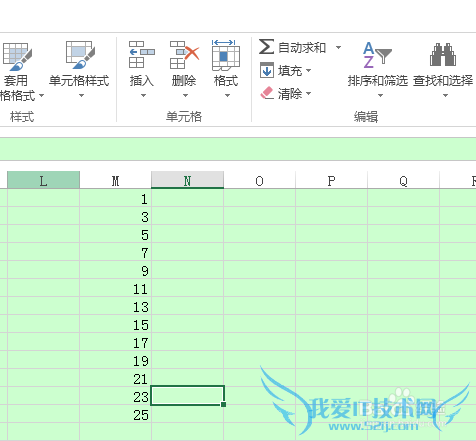Click the formula bar input area
This screenshot has height=441, width=476.
[238, 149]
